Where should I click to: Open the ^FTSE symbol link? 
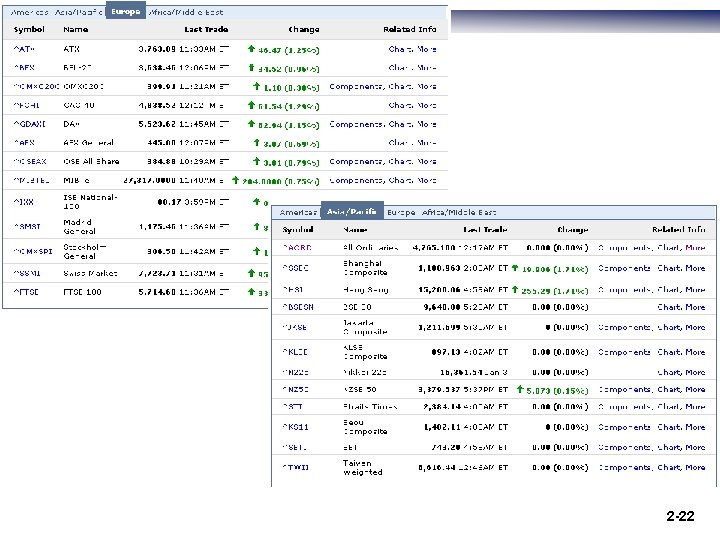(26, 292)
